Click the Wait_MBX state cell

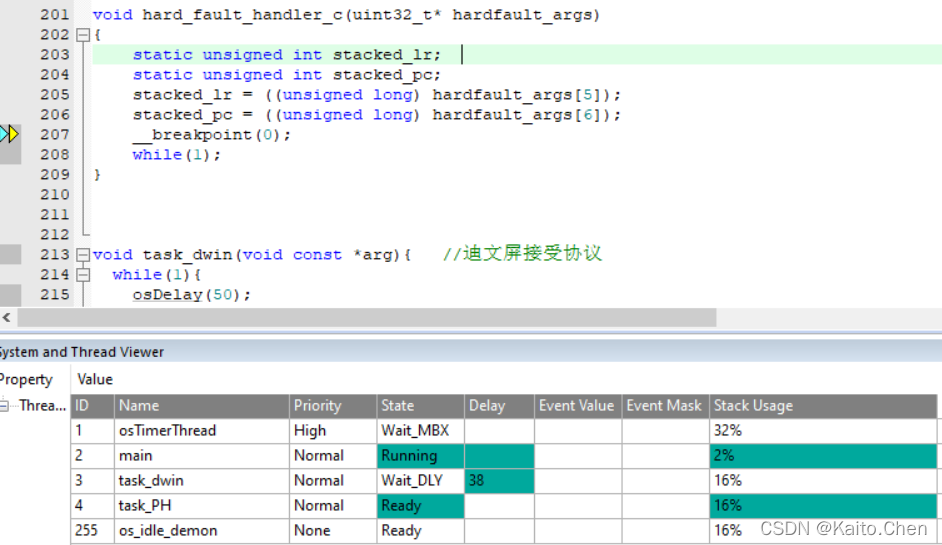(421, 431)
